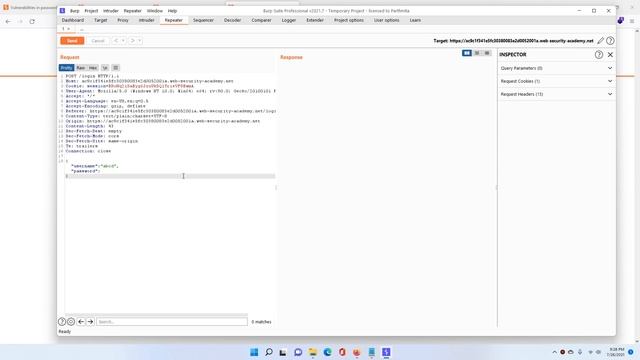The height and width of the screenshot is (360, 640).
Task: Switch to the User options tab
Action: tap(387, 20)
